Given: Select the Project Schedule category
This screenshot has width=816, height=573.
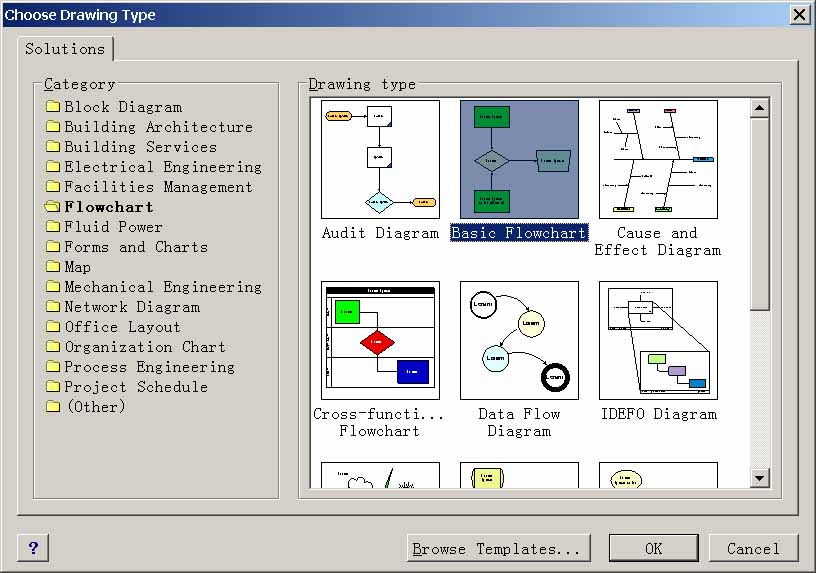Looking at the screenshot, I should [136, 387].
